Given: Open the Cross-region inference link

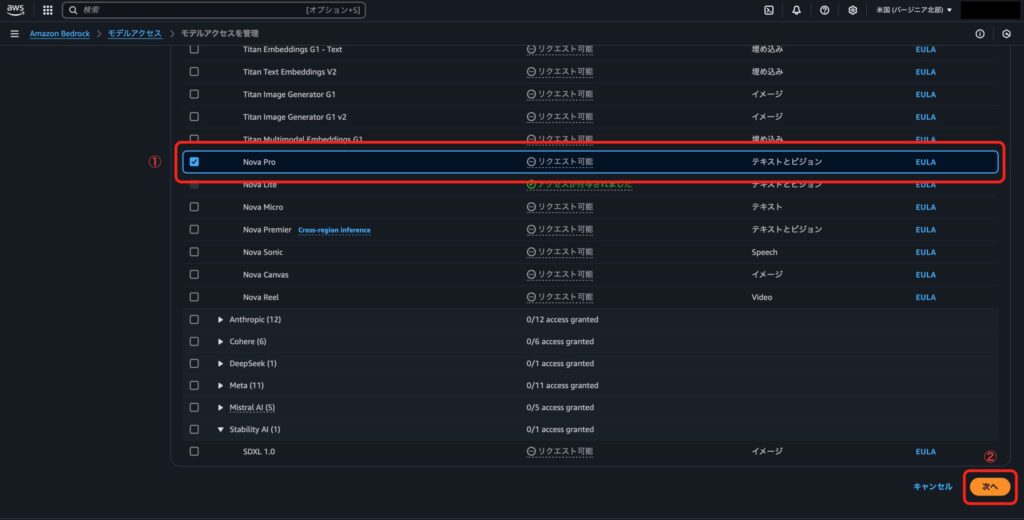Looking at the screenshot, I should coord(334,230).
